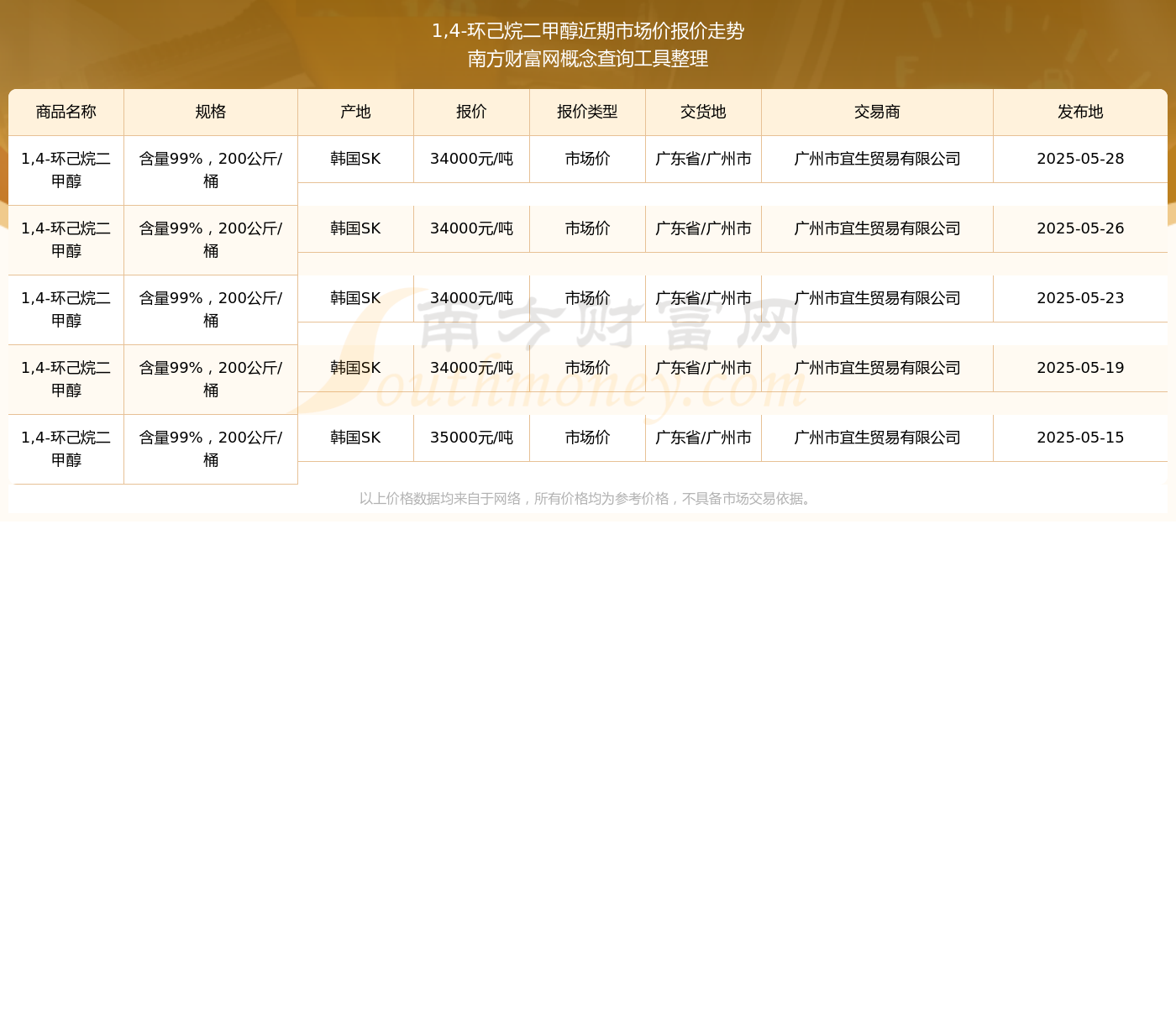Click 34000元/吨 in the 2025-05-28 row
The width and height of the screenshot is (1176, 1012).
[471, 159]
